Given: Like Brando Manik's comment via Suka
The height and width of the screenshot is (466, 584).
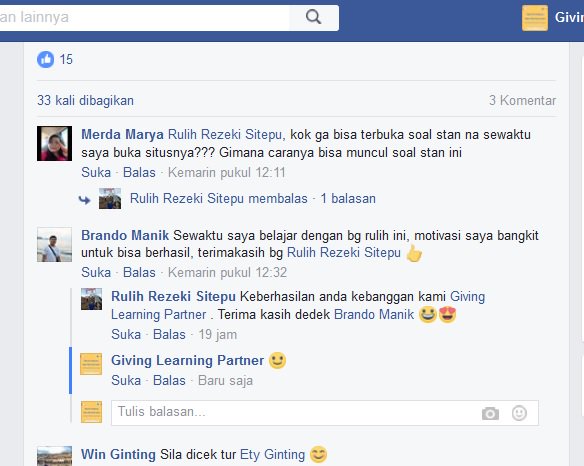Looking at the screenshot, I should 96,272.
